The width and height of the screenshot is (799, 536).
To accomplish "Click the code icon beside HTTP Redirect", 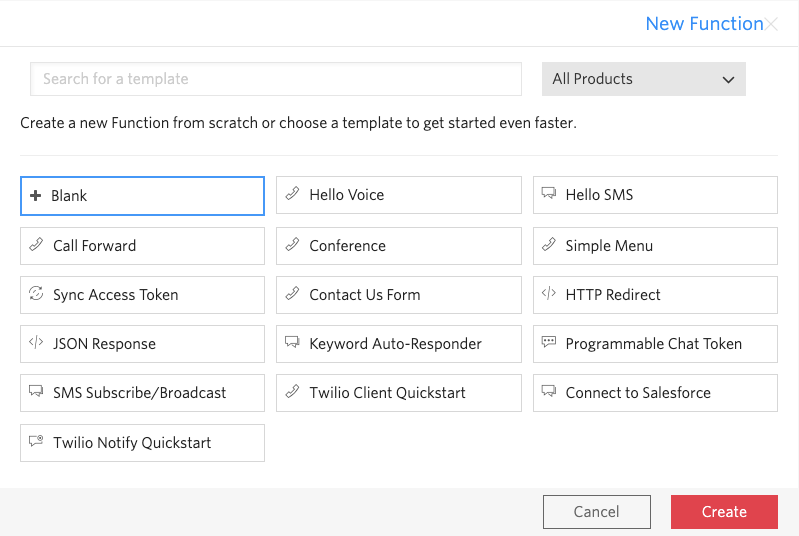I will 548,294.
